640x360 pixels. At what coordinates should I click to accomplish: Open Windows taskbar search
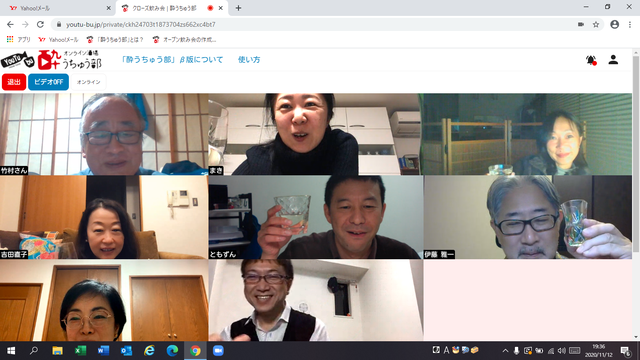point(34,351)
